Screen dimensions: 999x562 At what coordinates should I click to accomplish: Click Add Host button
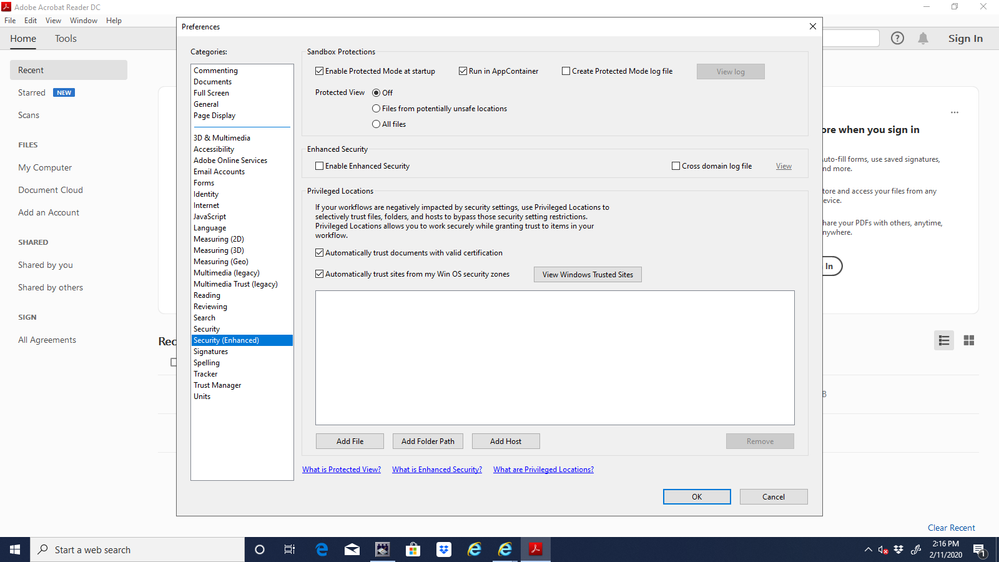tap(505, 441)
